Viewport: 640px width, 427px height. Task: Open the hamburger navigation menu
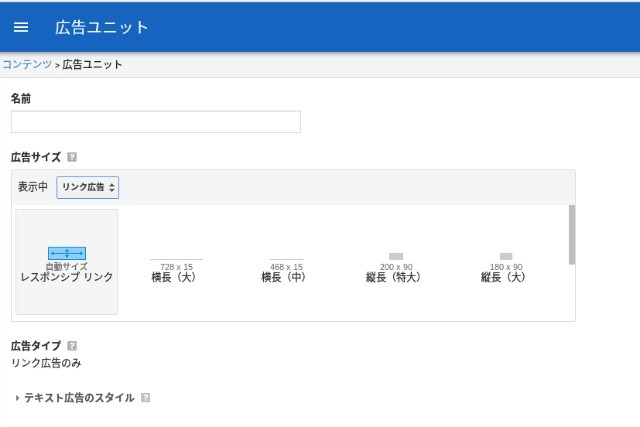[x=21, y=27]
